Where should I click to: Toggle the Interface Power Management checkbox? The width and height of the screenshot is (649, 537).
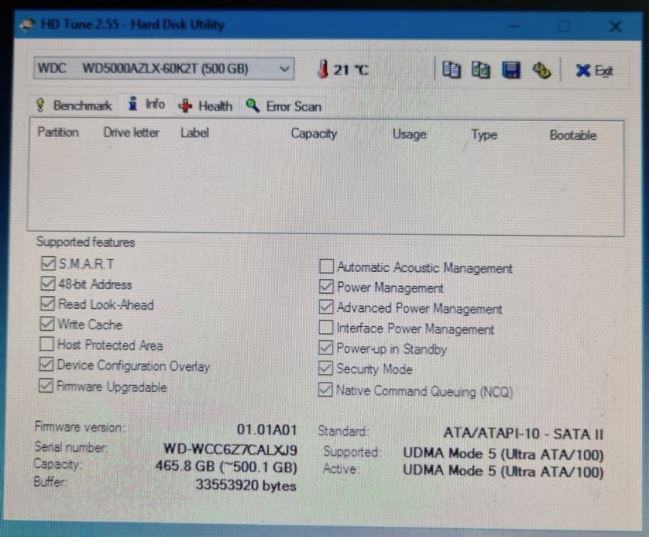tap(326, 327)
